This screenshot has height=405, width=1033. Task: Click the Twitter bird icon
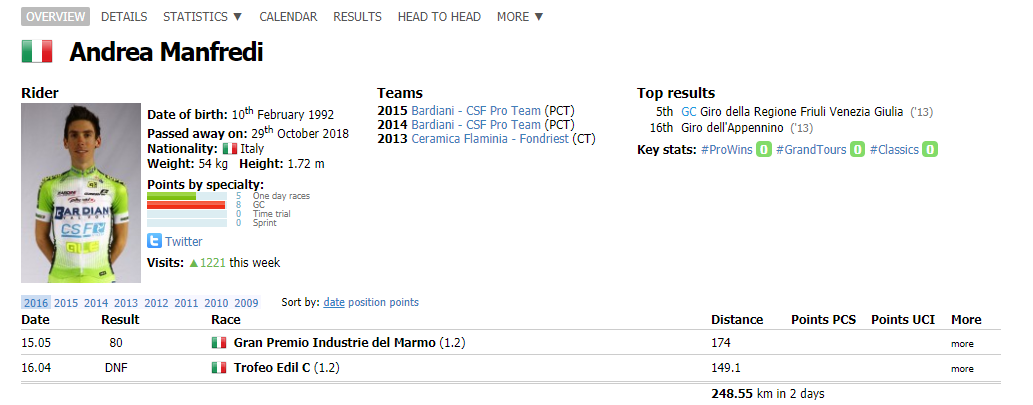pyautogui.click(x=155, y=241)
